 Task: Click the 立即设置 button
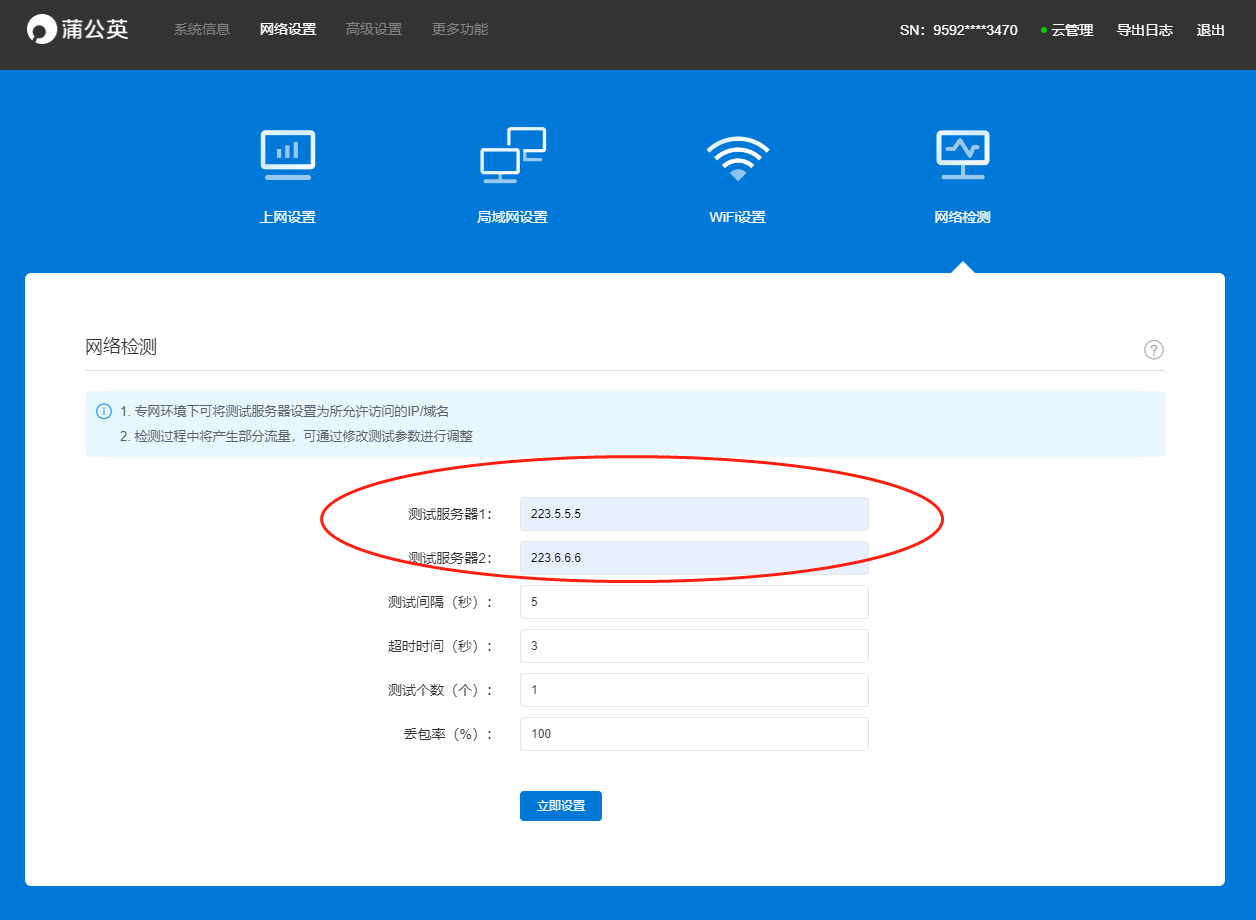coord(561,806)
